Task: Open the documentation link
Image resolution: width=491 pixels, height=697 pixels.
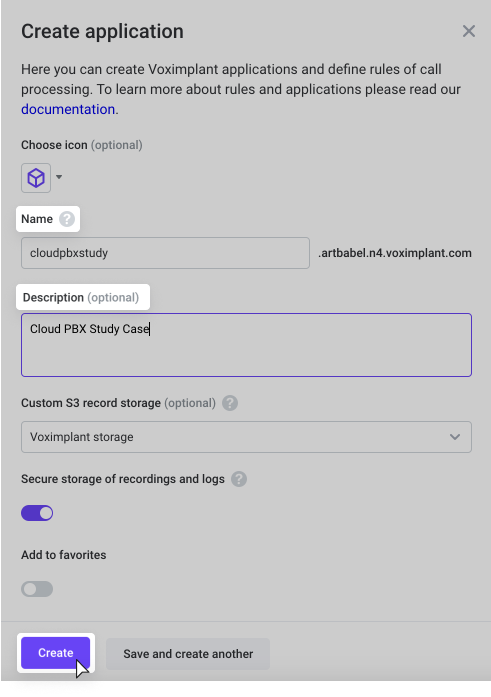Action: tap(68, 109)
